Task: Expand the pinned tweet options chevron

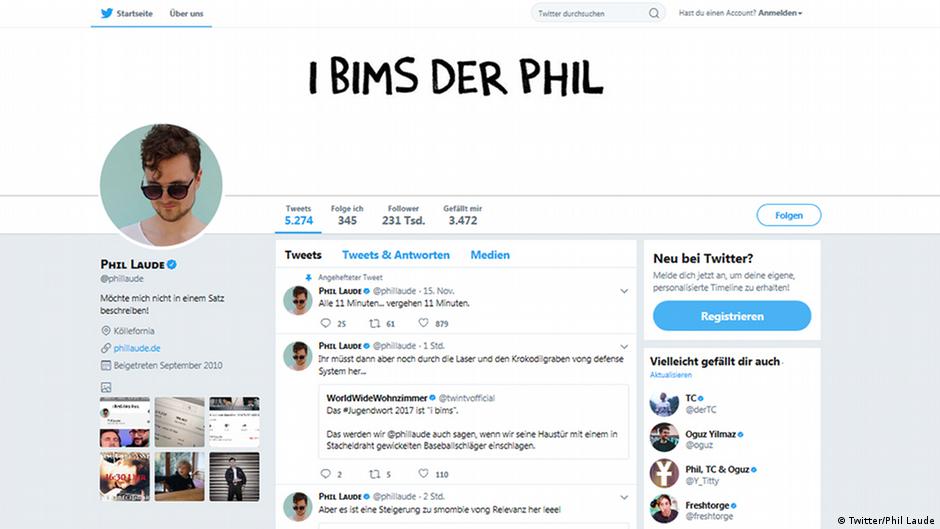Action: 624,291
